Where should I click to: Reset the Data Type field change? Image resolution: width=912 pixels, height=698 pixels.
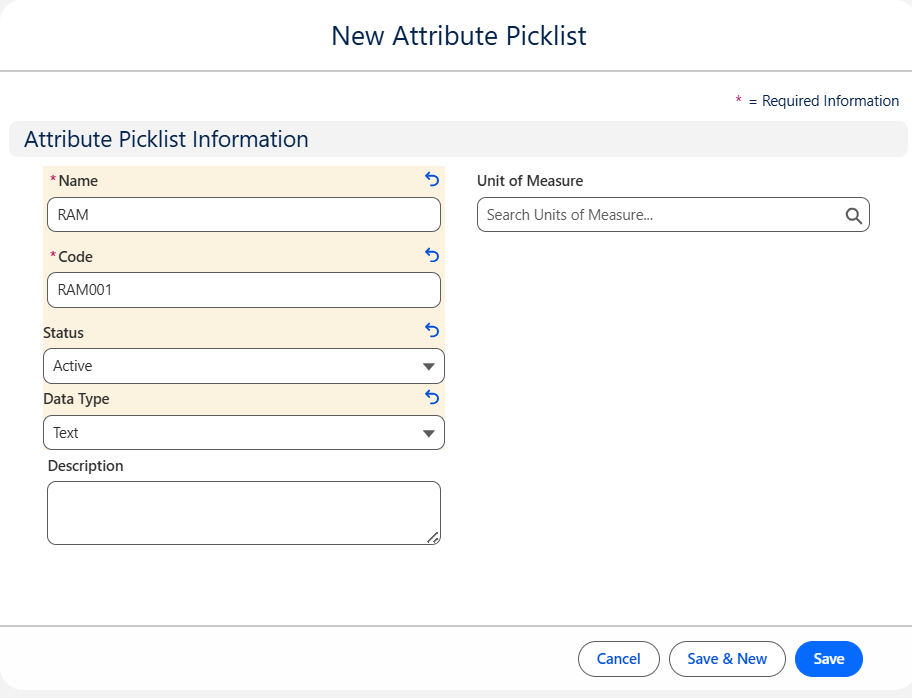click(x=432, y=397)
